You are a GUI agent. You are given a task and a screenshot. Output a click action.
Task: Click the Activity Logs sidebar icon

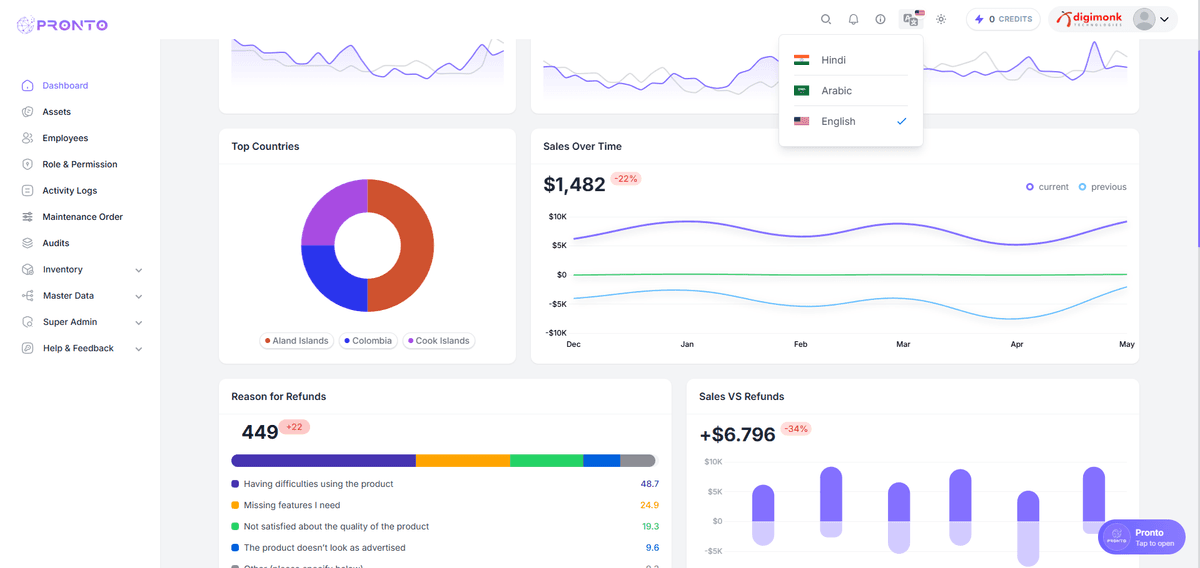click(28, 190)
